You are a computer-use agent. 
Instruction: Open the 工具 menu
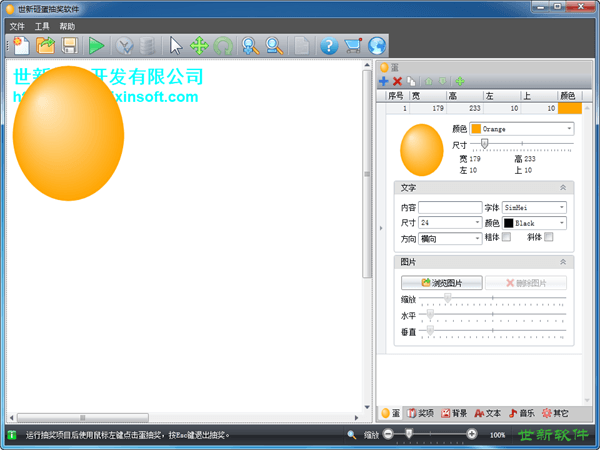click(42, 25)
